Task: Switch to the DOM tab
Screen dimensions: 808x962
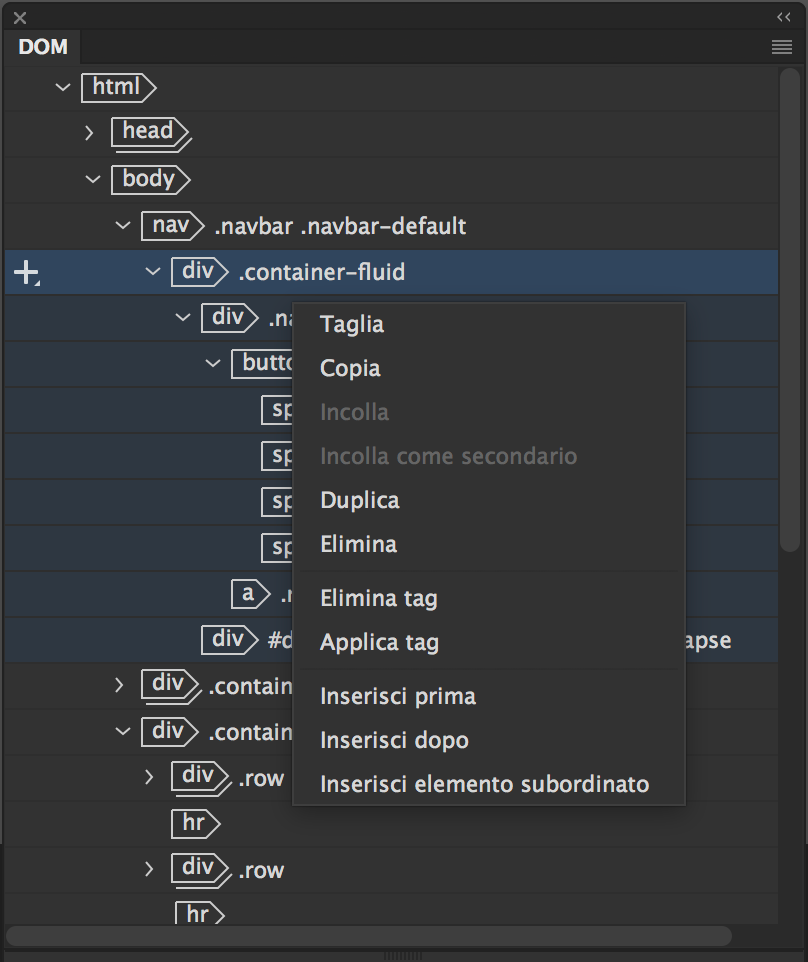Action: click(43, 47)
